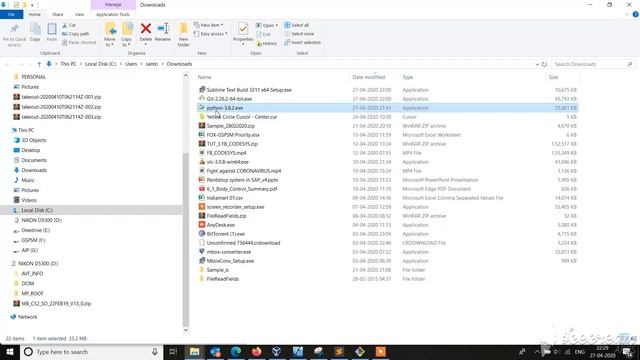Click the Refresh address bar icon

pyautogui.click(x=544, y=64)
